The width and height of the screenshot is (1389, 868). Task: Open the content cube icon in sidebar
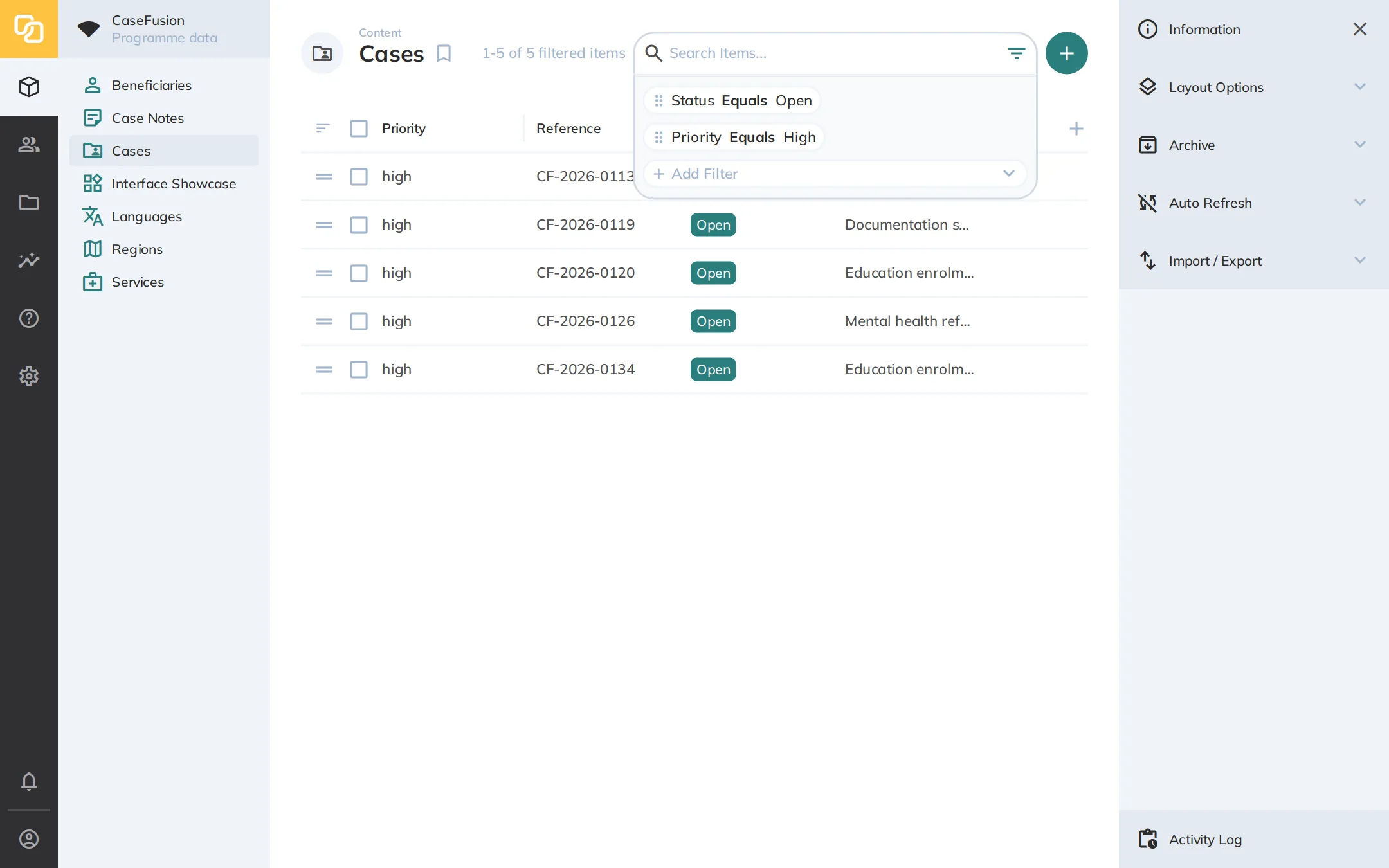point(29,87)
